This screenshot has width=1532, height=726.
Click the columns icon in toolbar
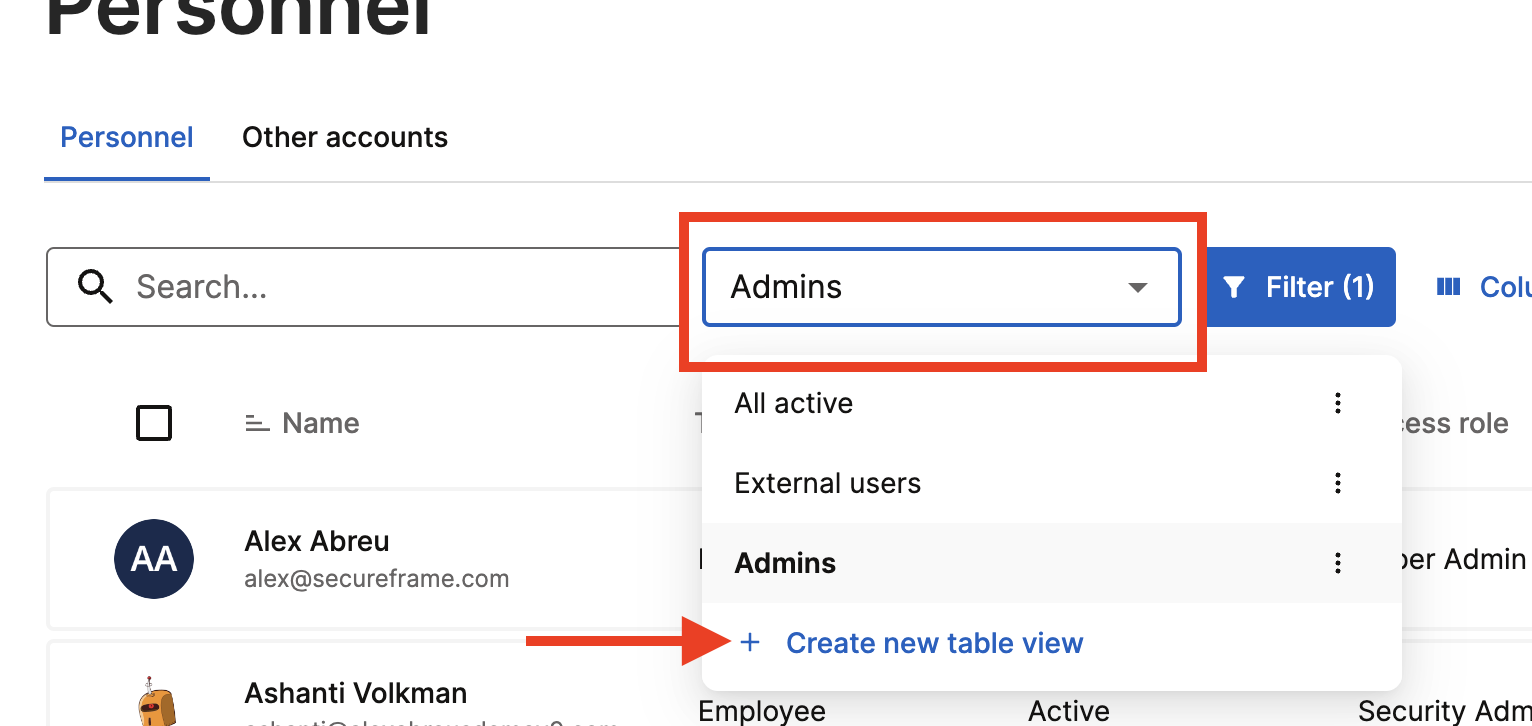(x=1448, y=287)
